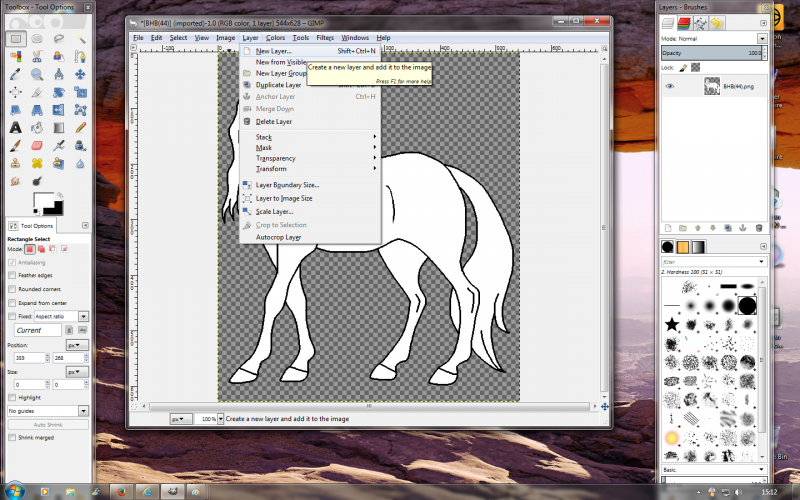800x500 pixels.
Task: Click the anchor layer icon in Layers panel
Action: click(743, 228)
